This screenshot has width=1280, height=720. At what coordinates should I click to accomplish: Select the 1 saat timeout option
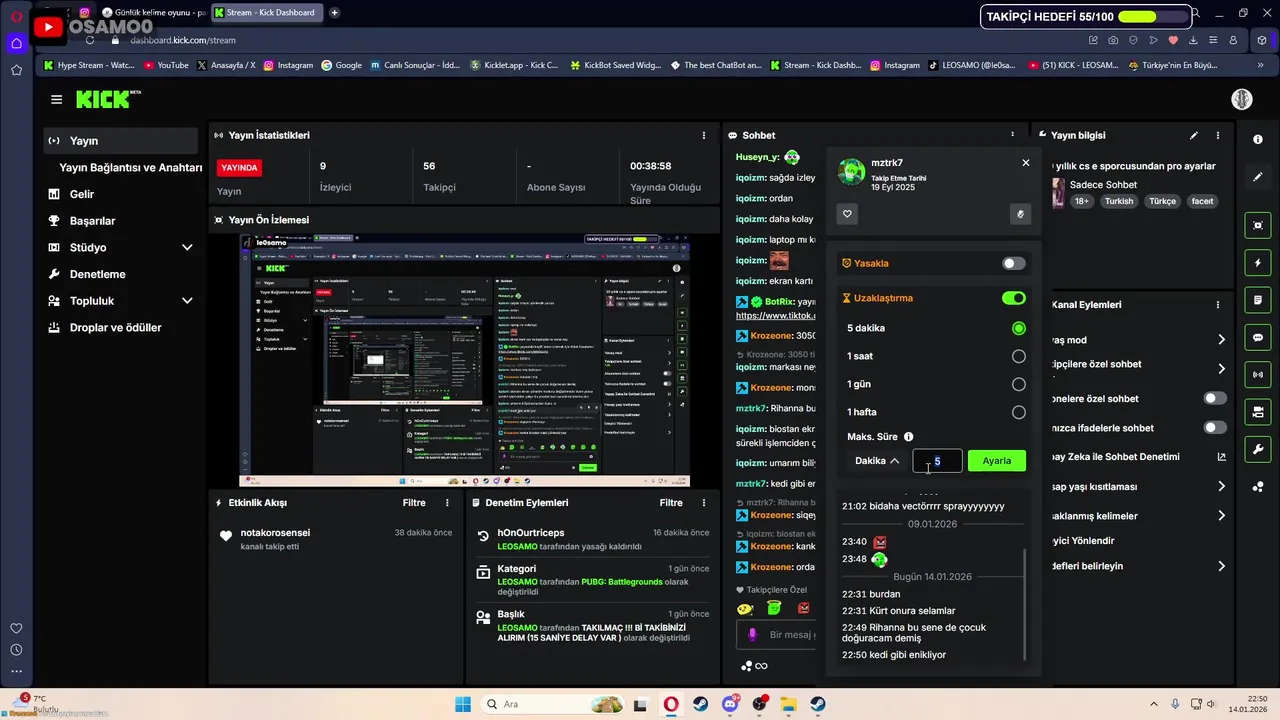(1018, 356)
